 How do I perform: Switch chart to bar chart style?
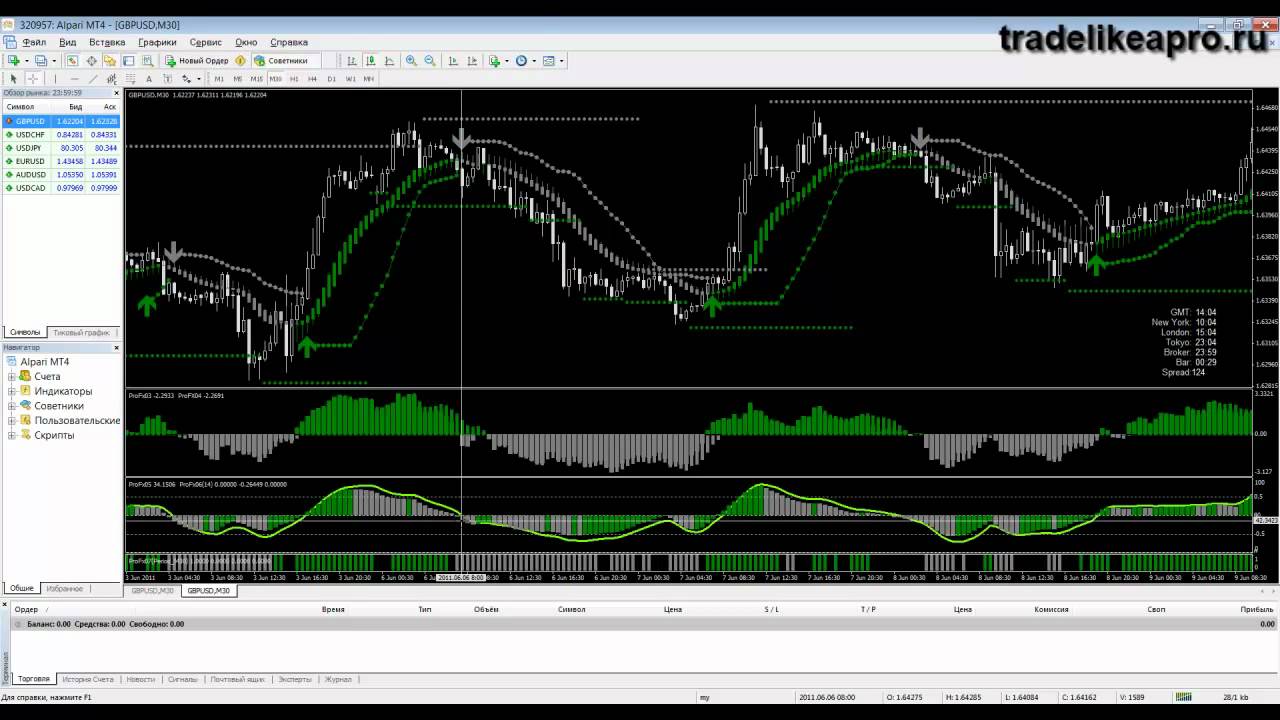pyautogui.click(x=352, y=61)
